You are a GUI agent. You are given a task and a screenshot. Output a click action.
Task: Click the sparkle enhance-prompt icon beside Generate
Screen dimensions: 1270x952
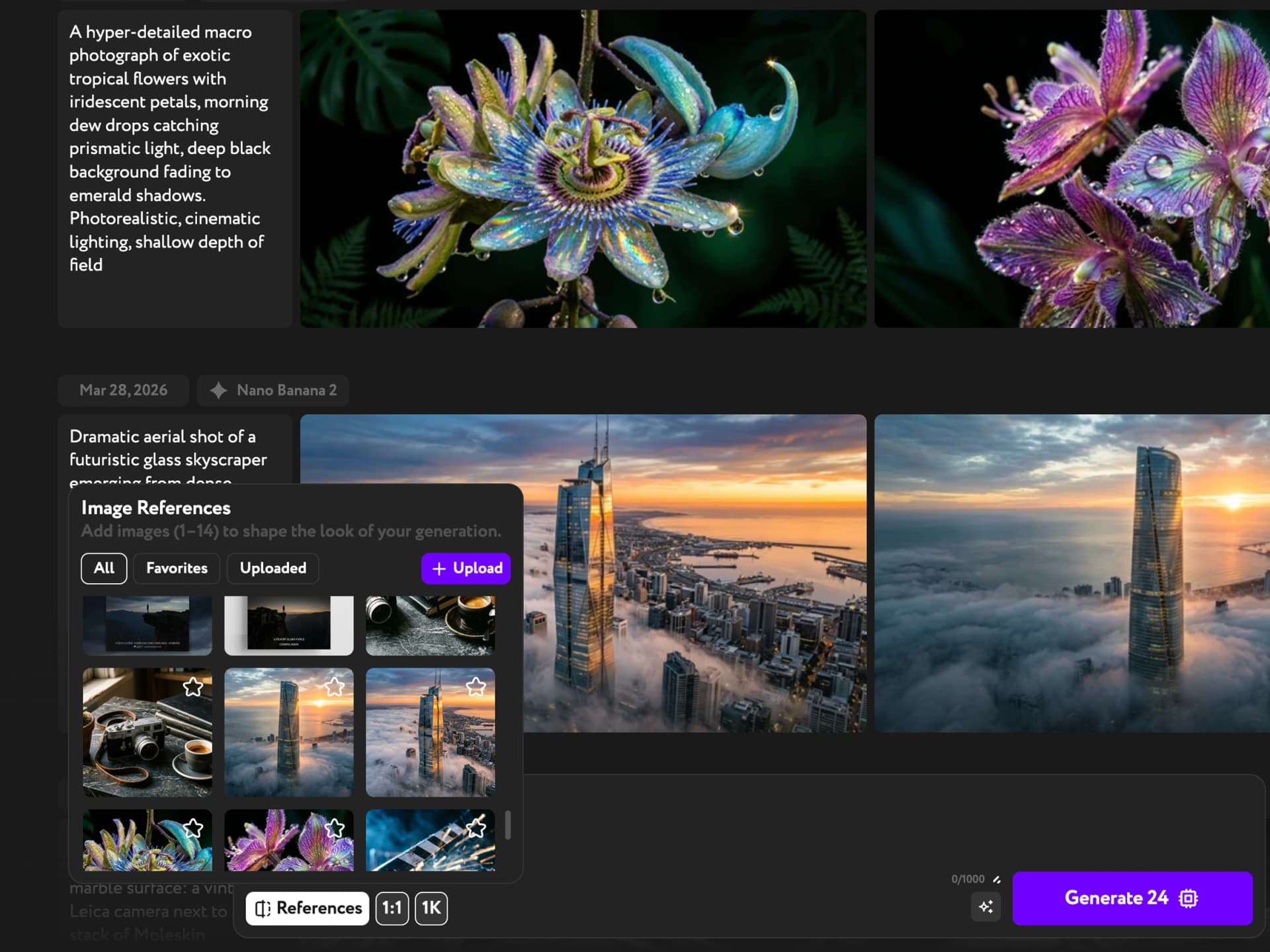986,908
